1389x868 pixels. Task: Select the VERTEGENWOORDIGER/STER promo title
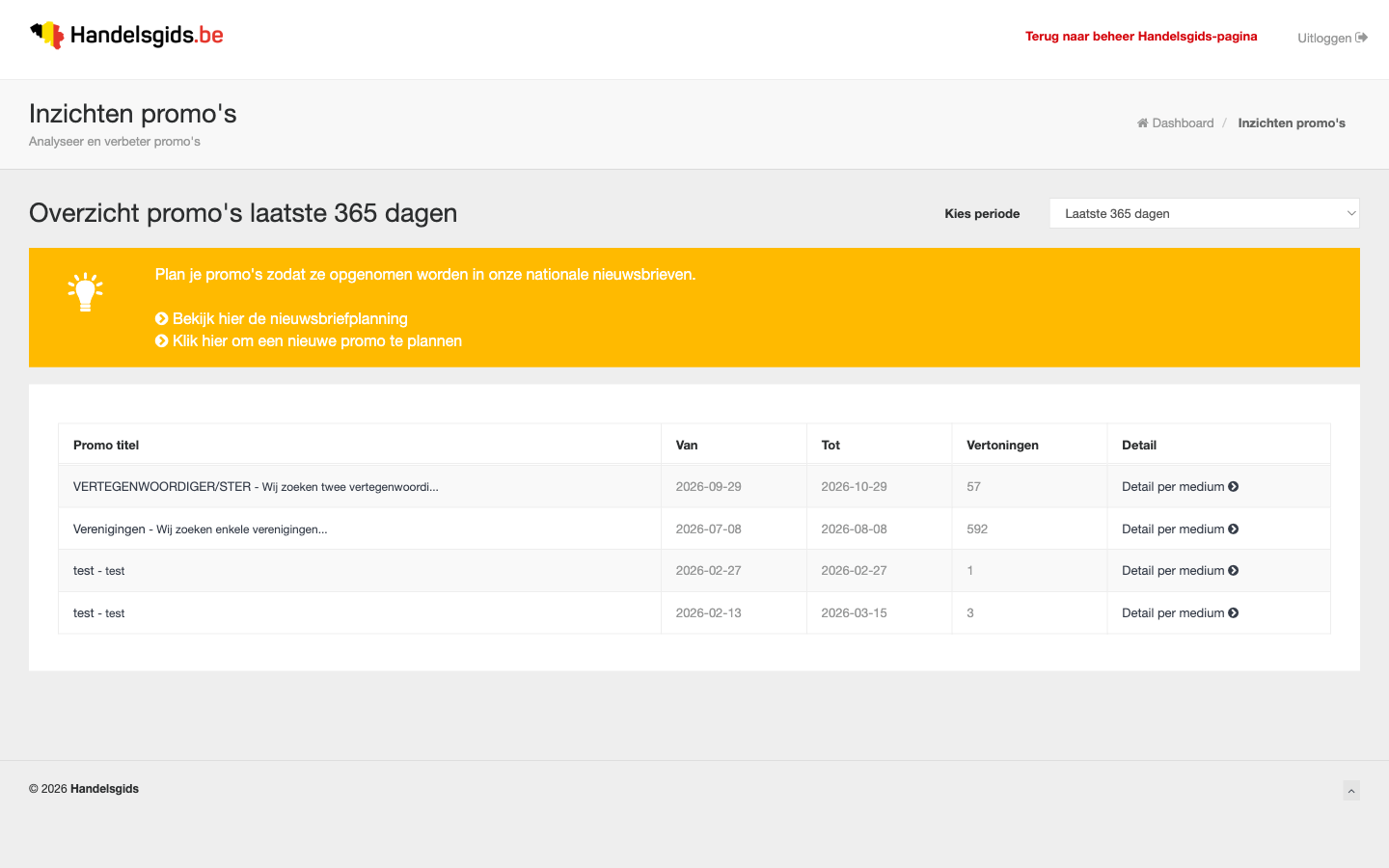(256, 487)
